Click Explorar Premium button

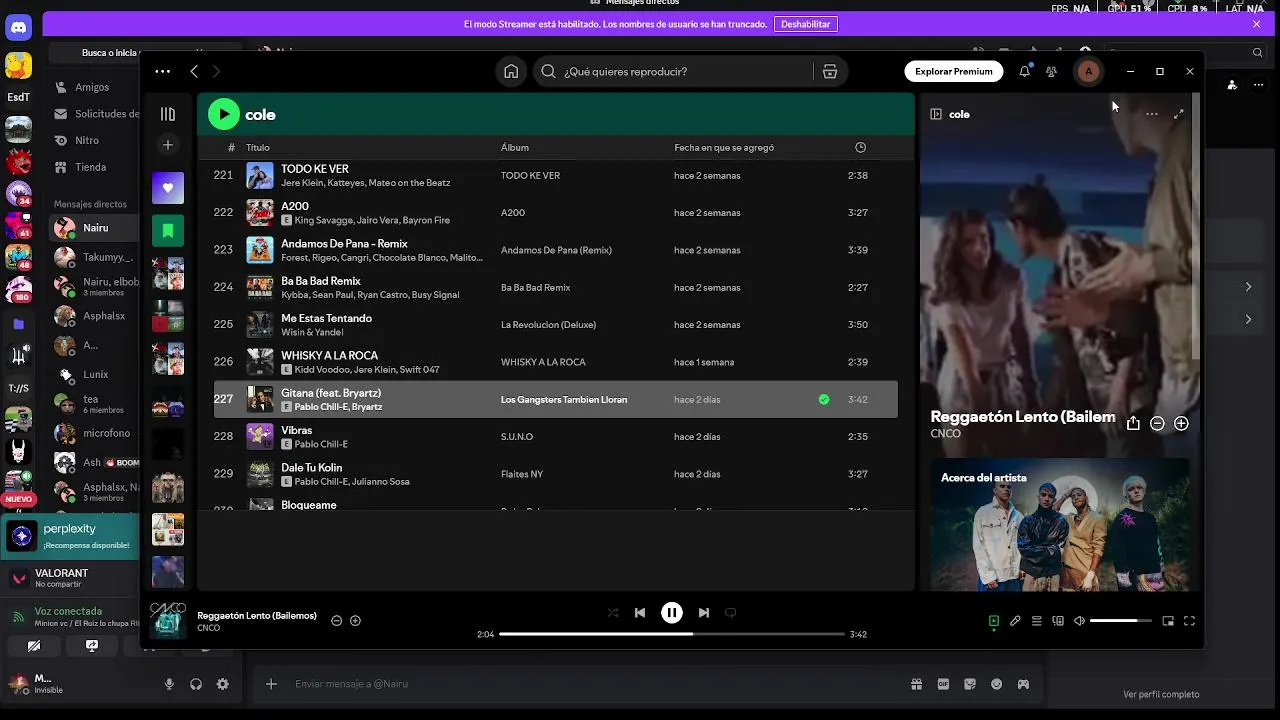click(x=954, y=71)
